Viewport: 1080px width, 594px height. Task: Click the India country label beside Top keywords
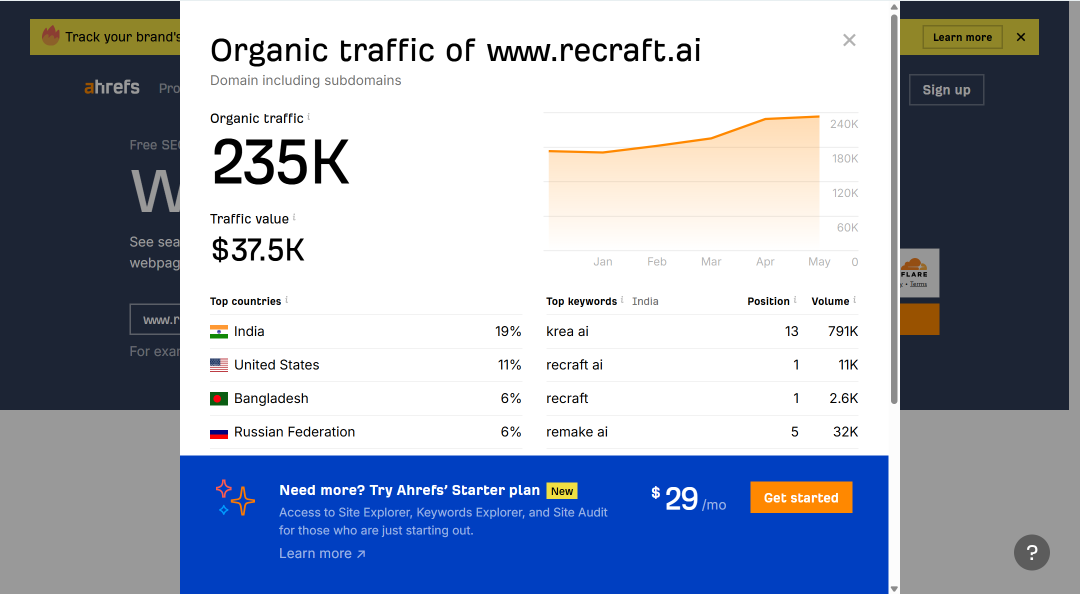pos(645,301)
